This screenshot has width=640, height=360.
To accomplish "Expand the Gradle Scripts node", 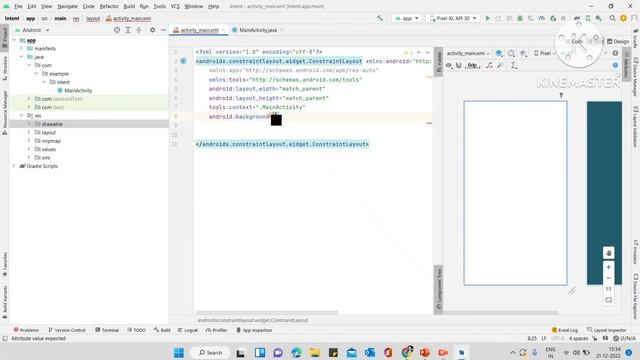I will 14,166.
